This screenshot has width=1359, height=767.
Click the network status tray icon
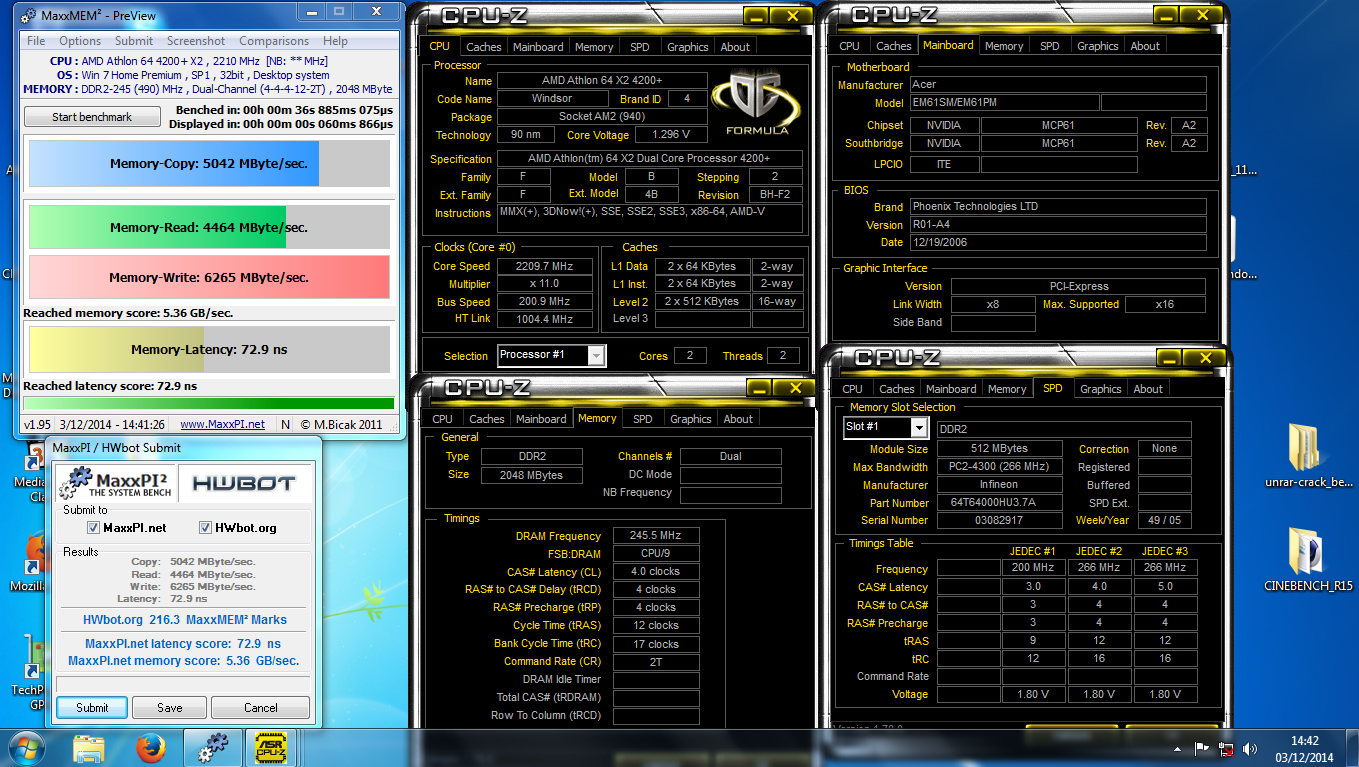1226,749
